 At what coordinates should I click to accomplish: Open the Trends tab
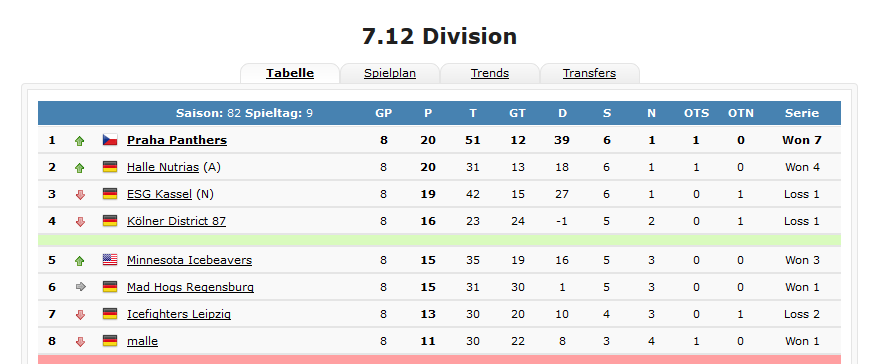489,73
